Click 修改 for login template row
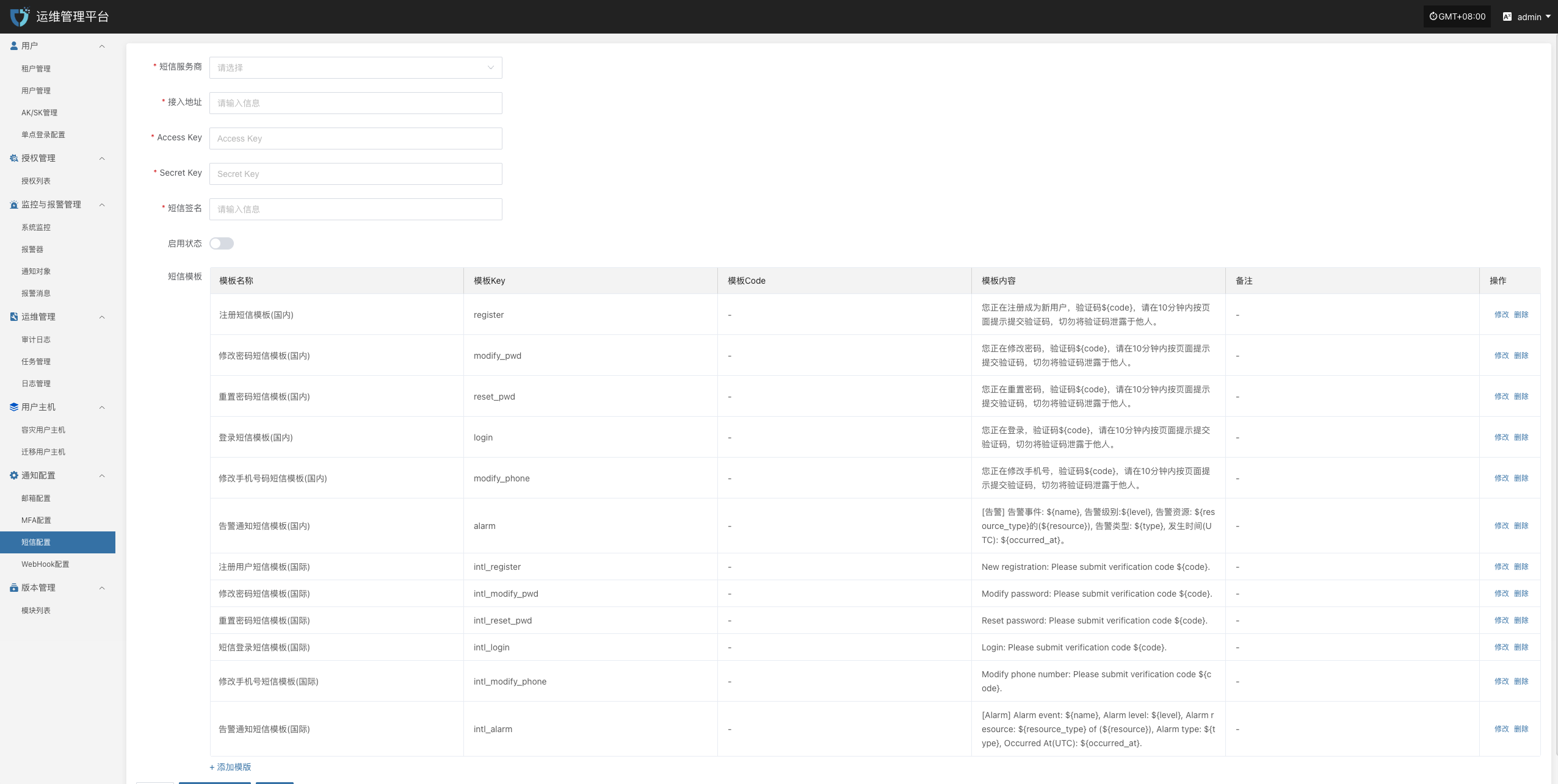1558x784 pixels. click(x=1501, y=437)
